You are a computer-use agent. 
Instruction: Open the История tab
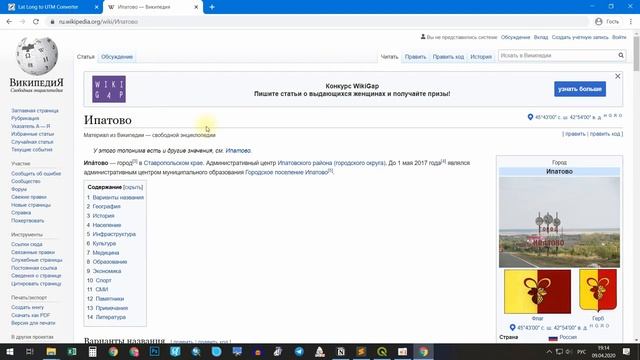(x=481, y=57)
